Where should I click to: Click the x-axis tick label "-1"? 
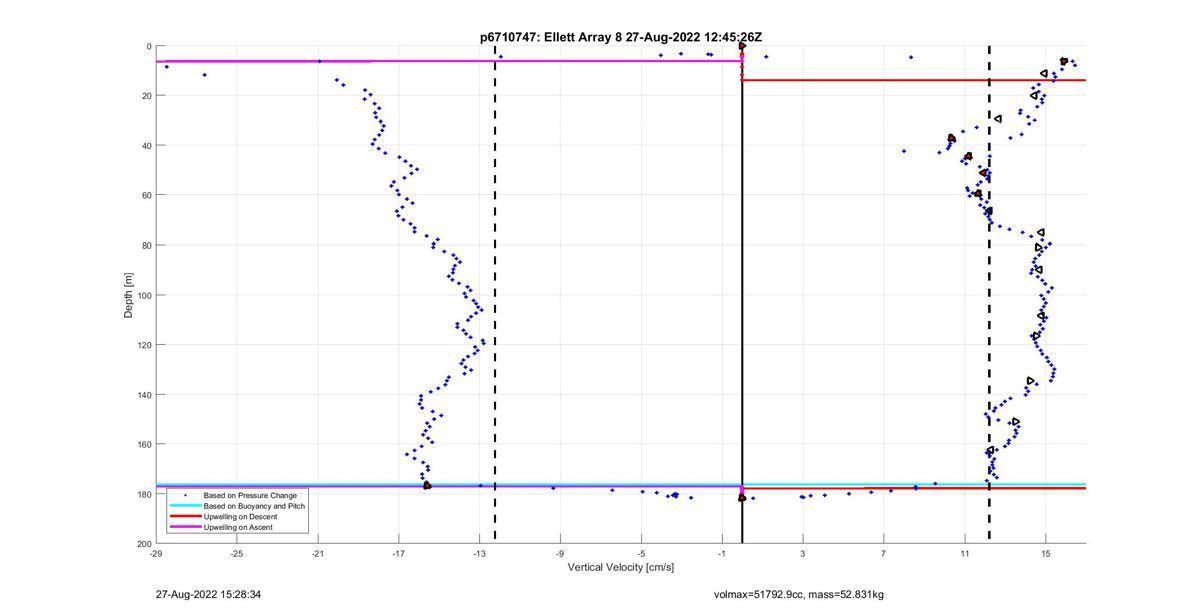pyautogui.click(x=722, y=553)
